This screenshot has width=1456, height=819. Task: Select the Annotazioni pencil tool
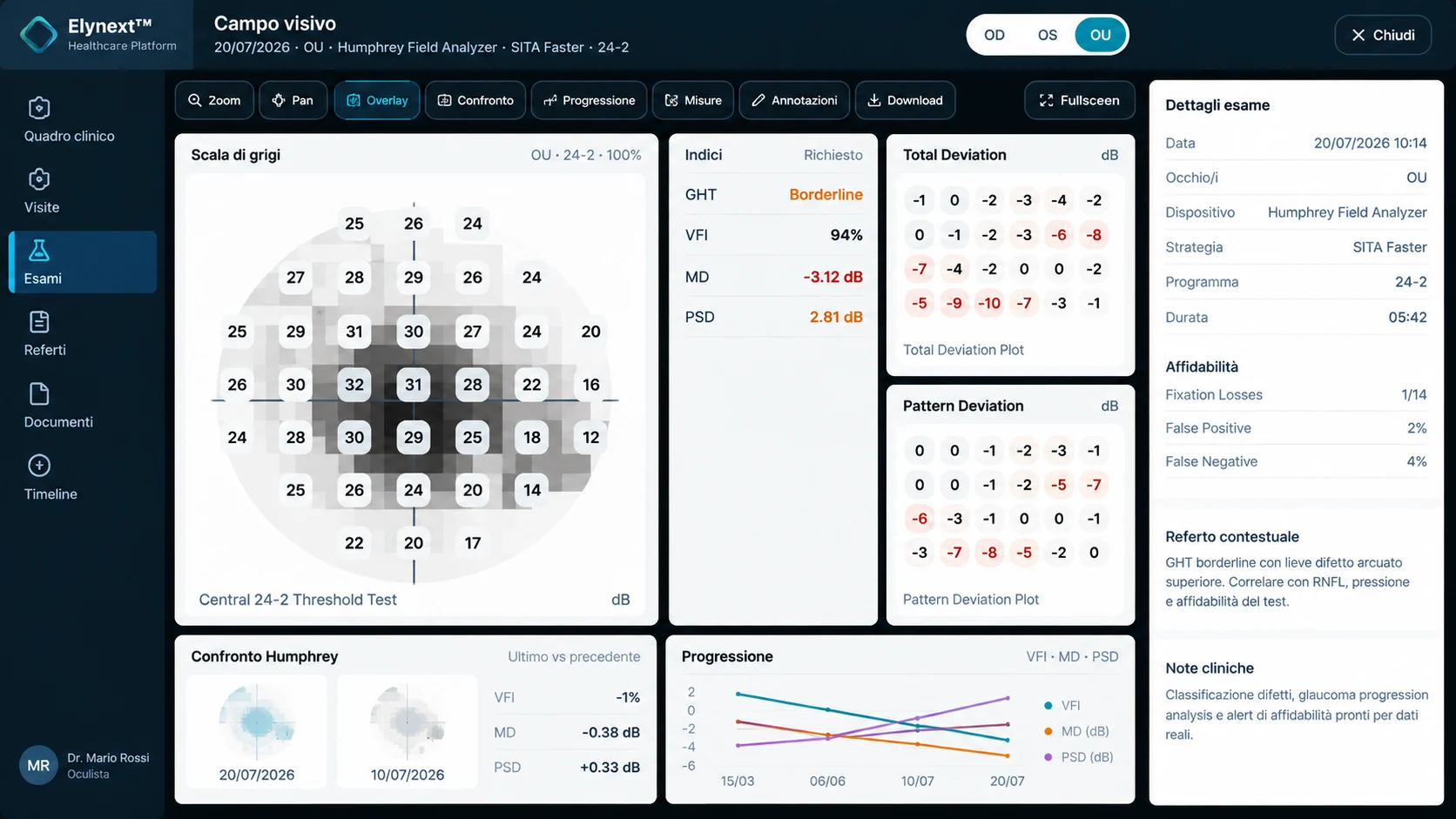pos(794,100)
